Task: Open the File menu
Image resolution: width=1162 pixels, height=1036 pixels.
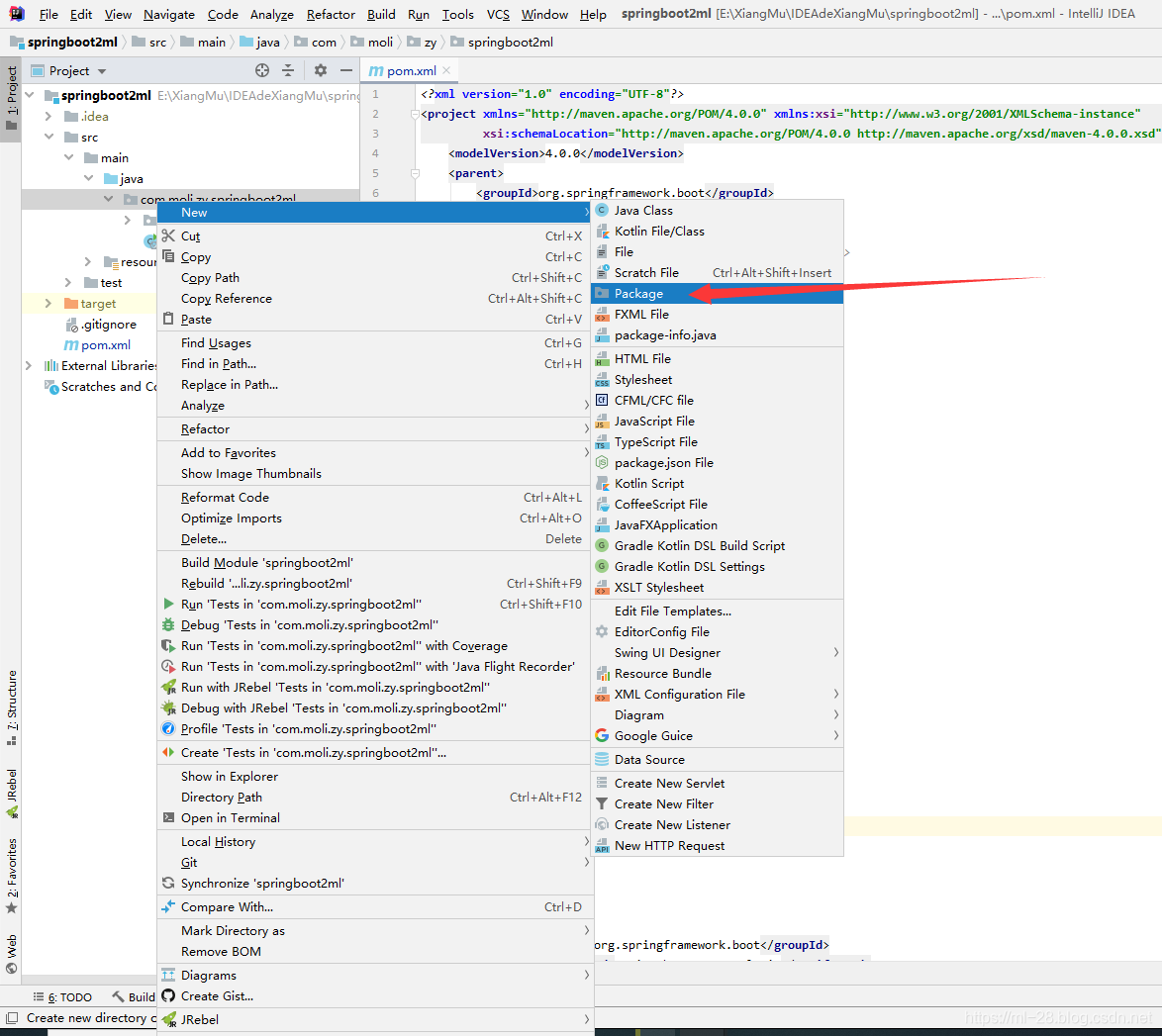Action: [48, 14]
